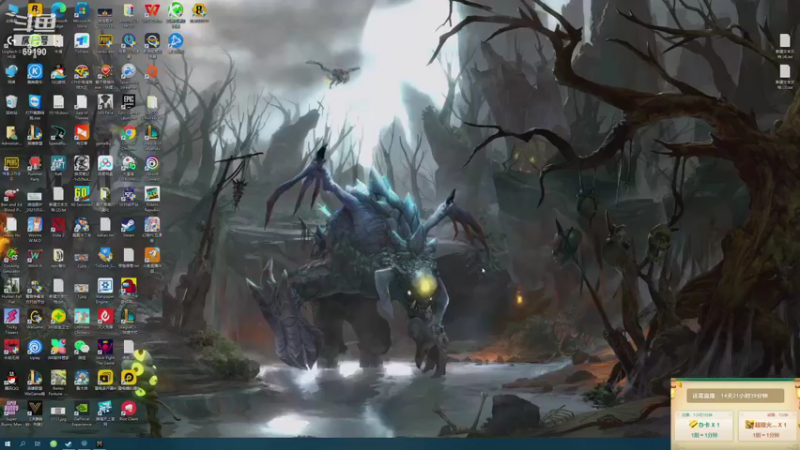800x450 pixels.
Task: Click right reward card in bottom-right popup
Action: point(766,426)
